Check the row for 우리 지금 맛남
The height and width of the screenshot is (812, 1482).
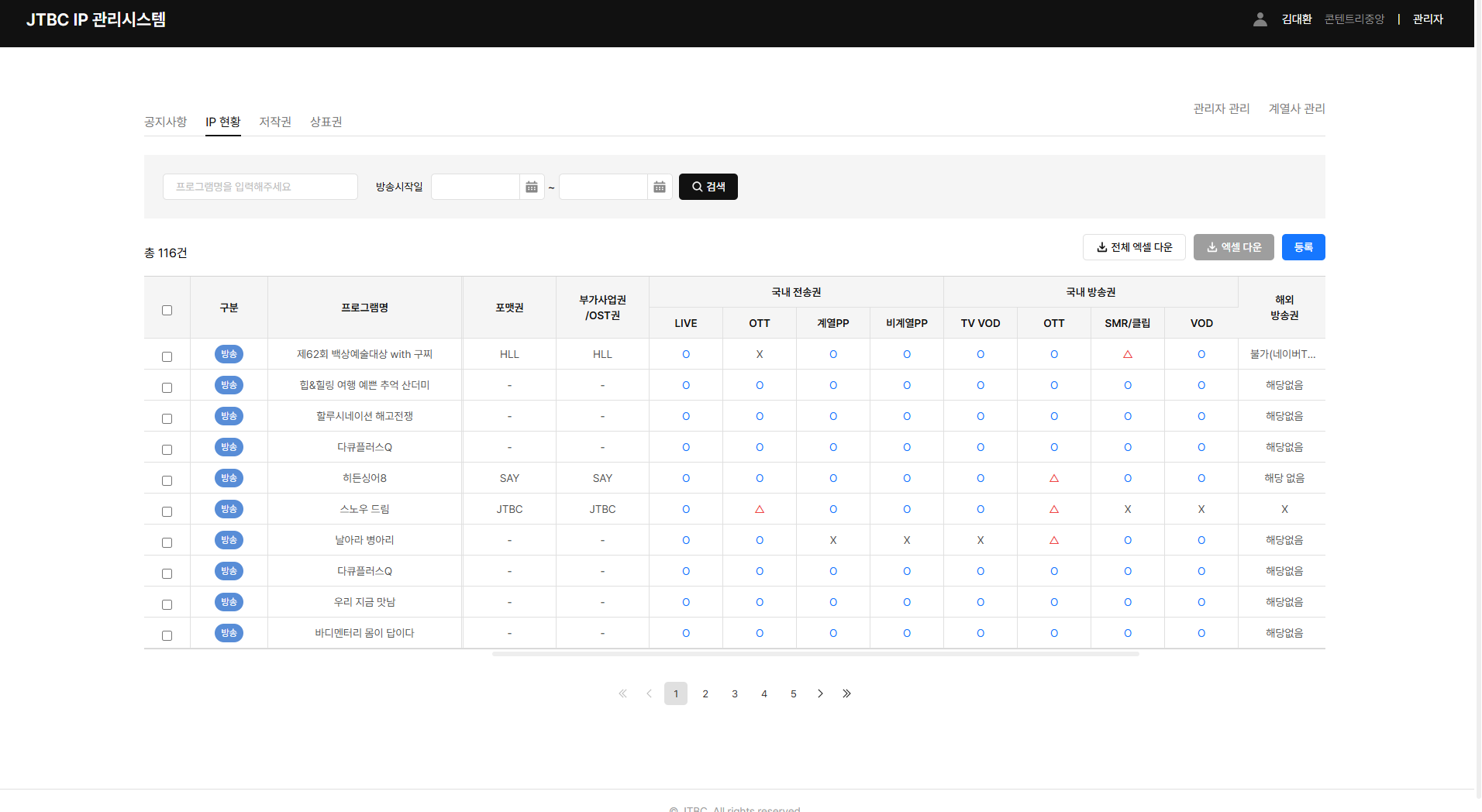coord(167,604)
